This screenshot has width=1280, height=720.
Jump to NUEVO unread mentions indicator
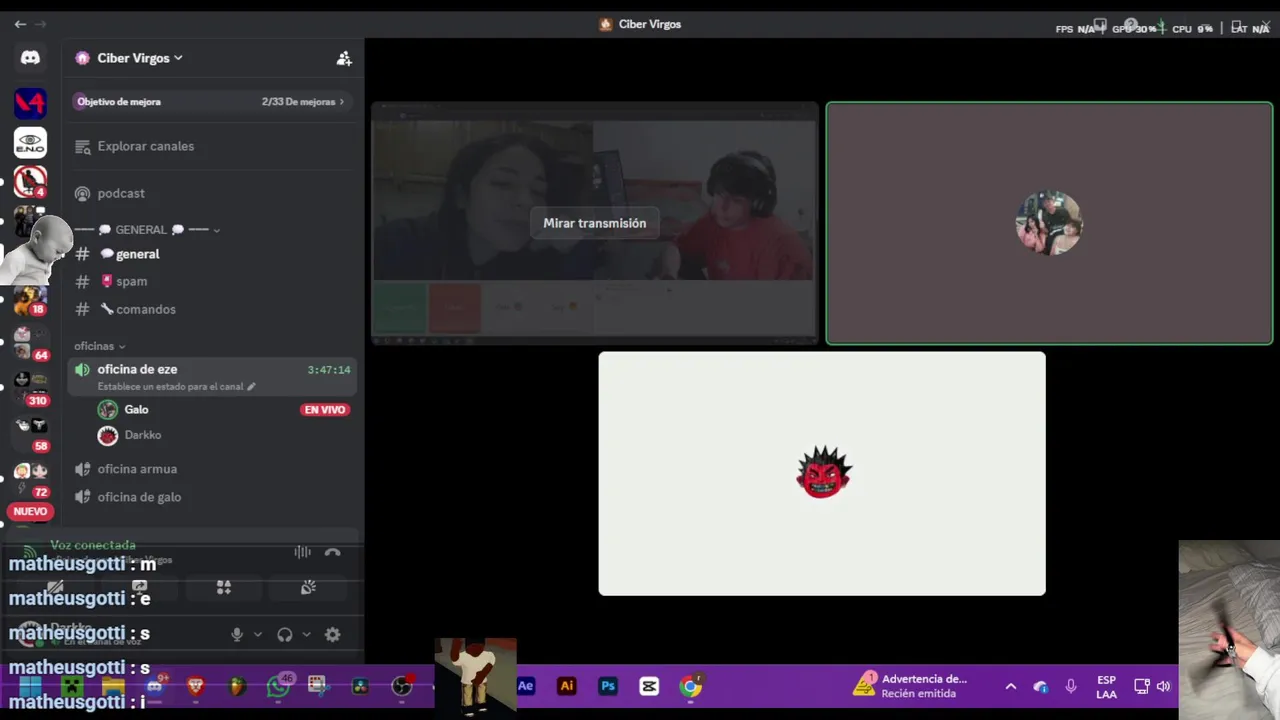click(30, 511)
